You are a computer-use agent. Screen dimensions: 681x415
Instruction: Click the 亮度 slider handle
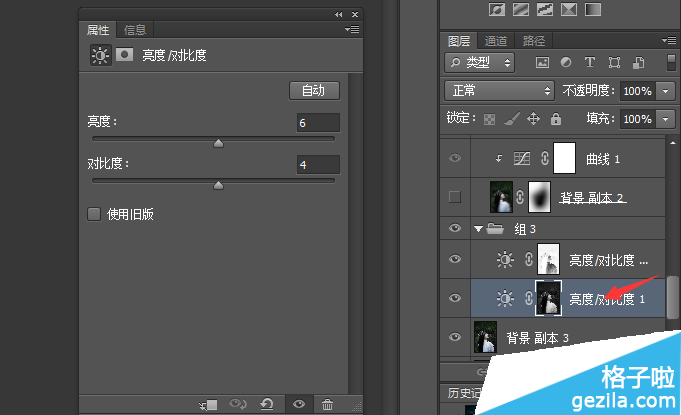click(219, 143)
